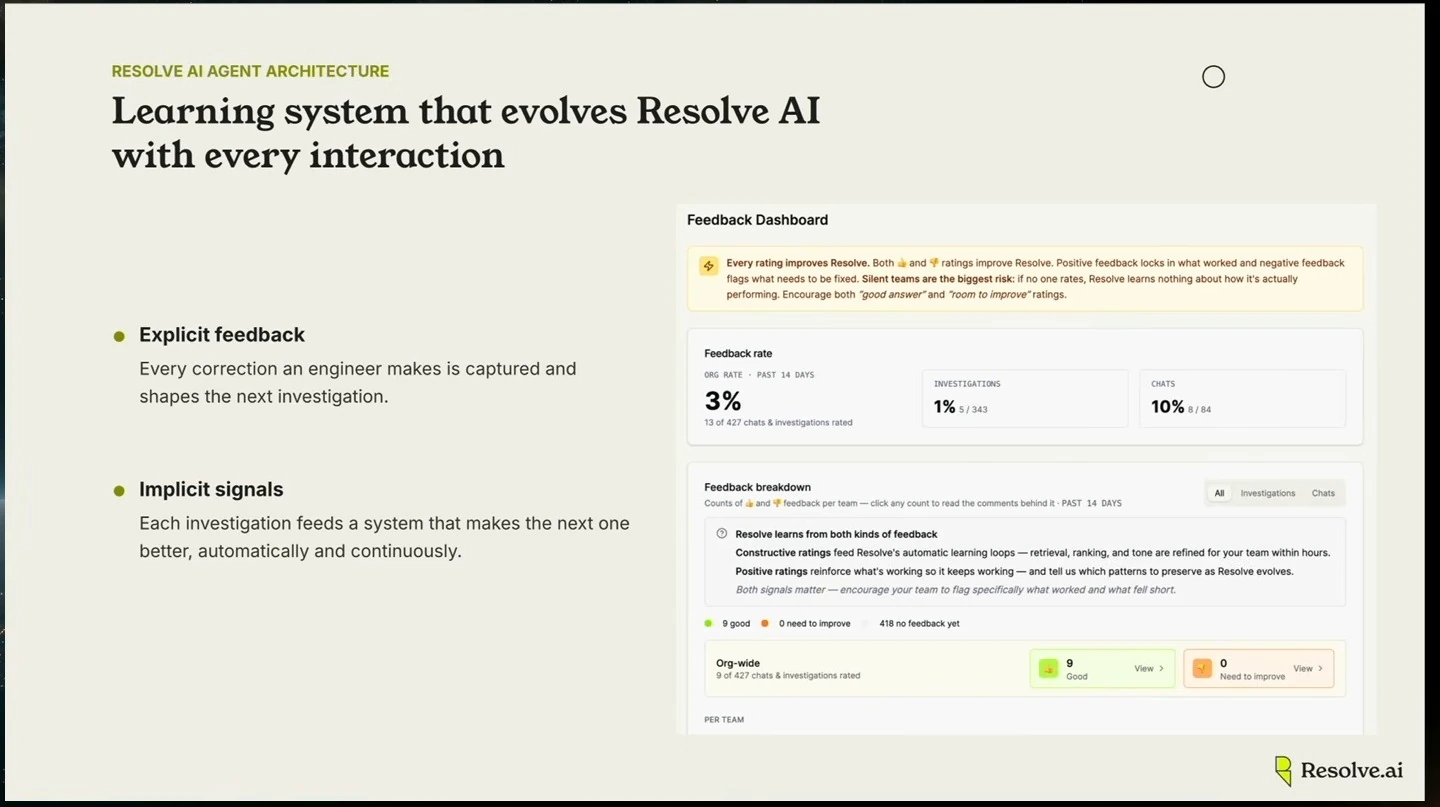The height and width of the screenshot is (807, 1440).
Task: Click the thumbs-down icon in Need to improve card
Action: 1202,668
